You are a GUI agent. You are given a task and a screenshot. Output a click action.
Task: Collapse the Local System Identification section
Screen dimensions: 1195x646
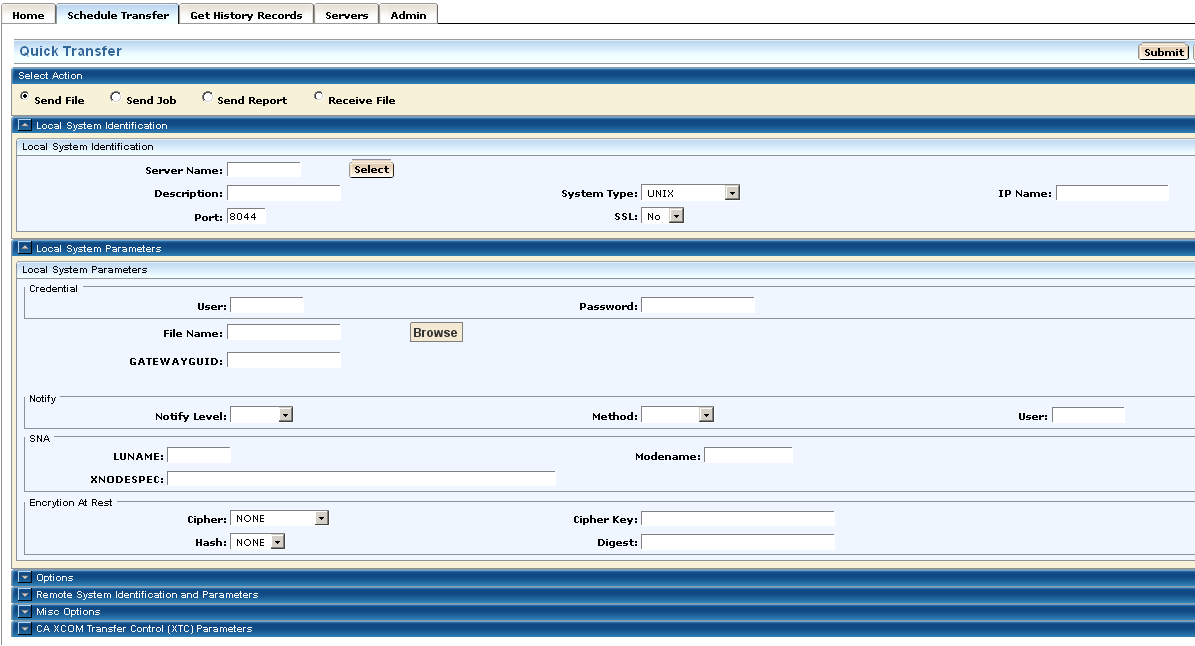coord(25,126)
